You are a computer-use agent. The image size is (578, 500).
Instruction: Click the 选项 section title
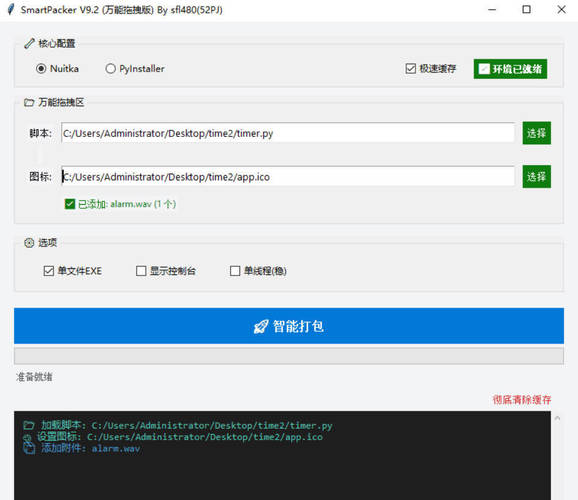click(48, 243)
